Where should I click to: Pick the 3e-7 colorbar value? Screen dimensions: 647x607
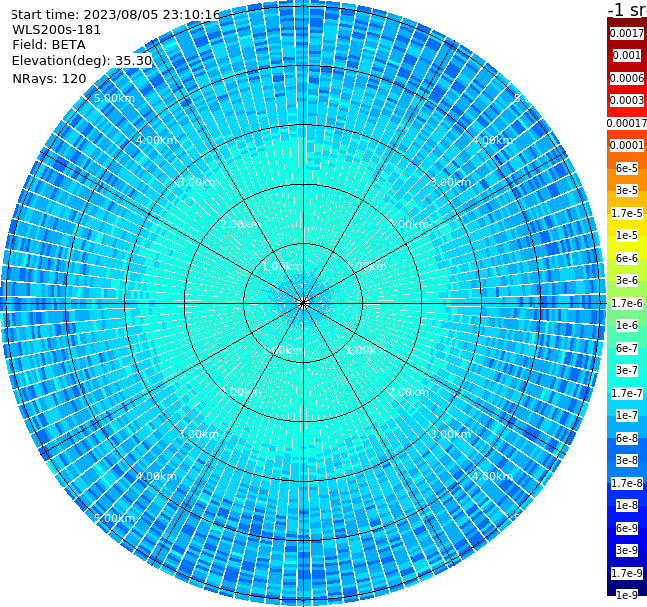(x=627, y=370)
